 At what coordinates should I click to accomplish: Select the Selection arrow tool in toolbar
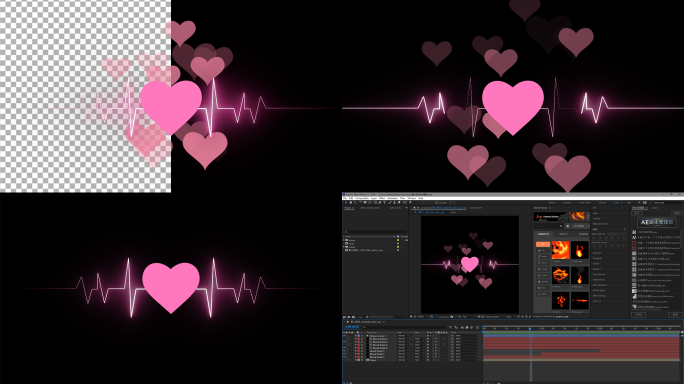click(x=346, y=202)
